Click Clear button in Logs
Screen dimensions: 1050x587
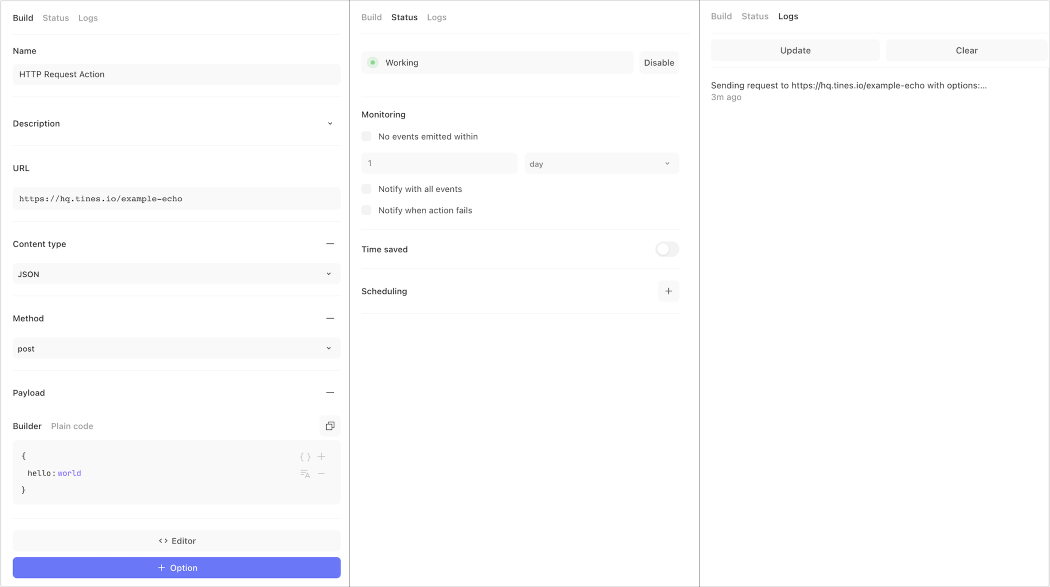966,50
